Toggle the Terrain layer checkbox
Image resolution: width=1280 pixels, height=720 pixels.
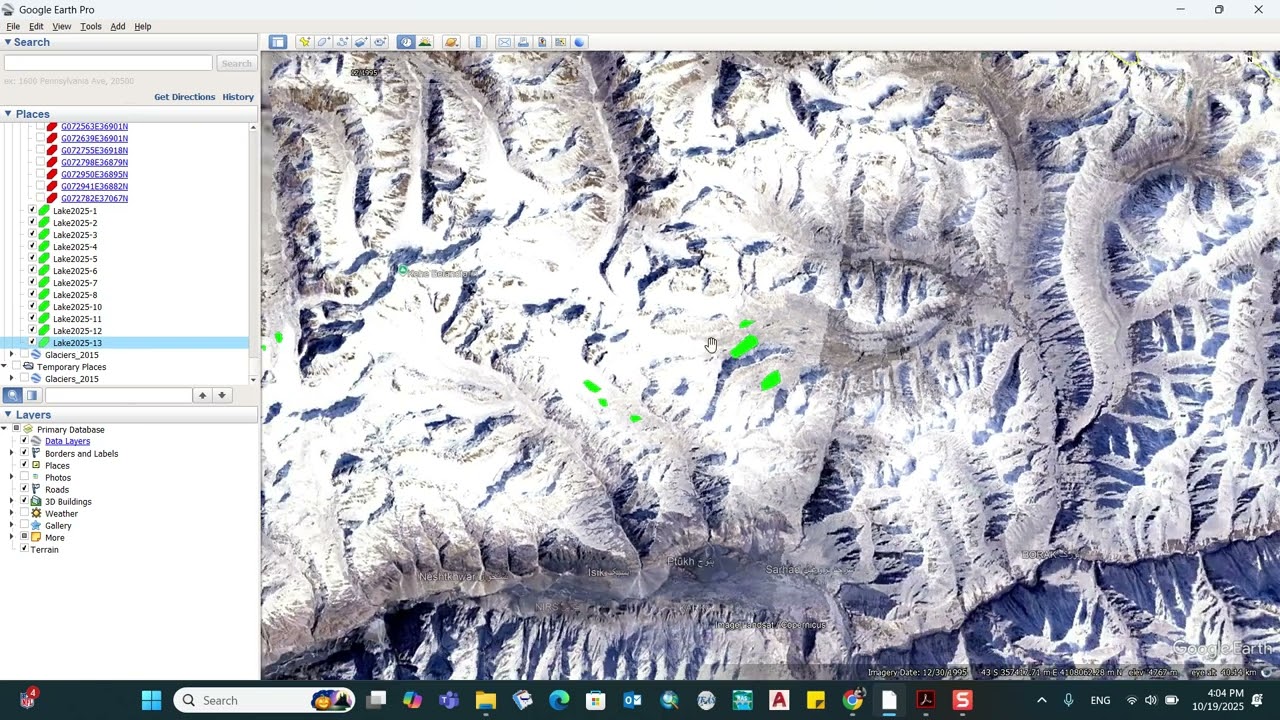[24, 549]
